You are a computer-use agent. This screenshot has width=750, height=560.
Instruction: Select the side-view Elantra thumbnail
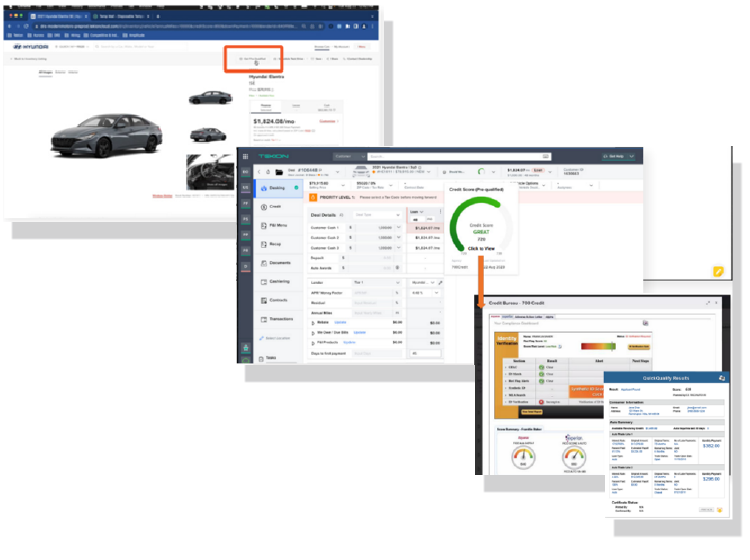click(x=210, y=98)
